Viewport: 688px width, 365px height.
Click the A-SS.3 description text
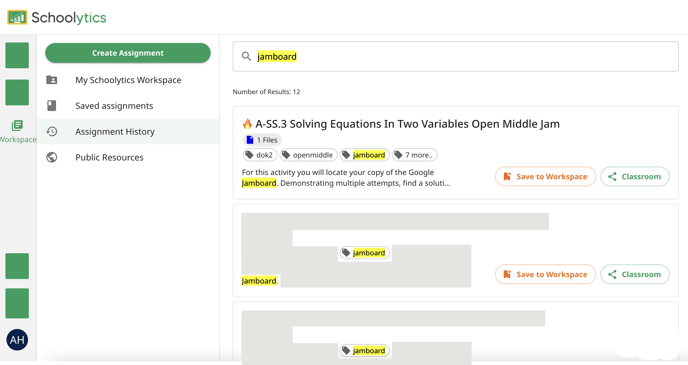(346, 178)
